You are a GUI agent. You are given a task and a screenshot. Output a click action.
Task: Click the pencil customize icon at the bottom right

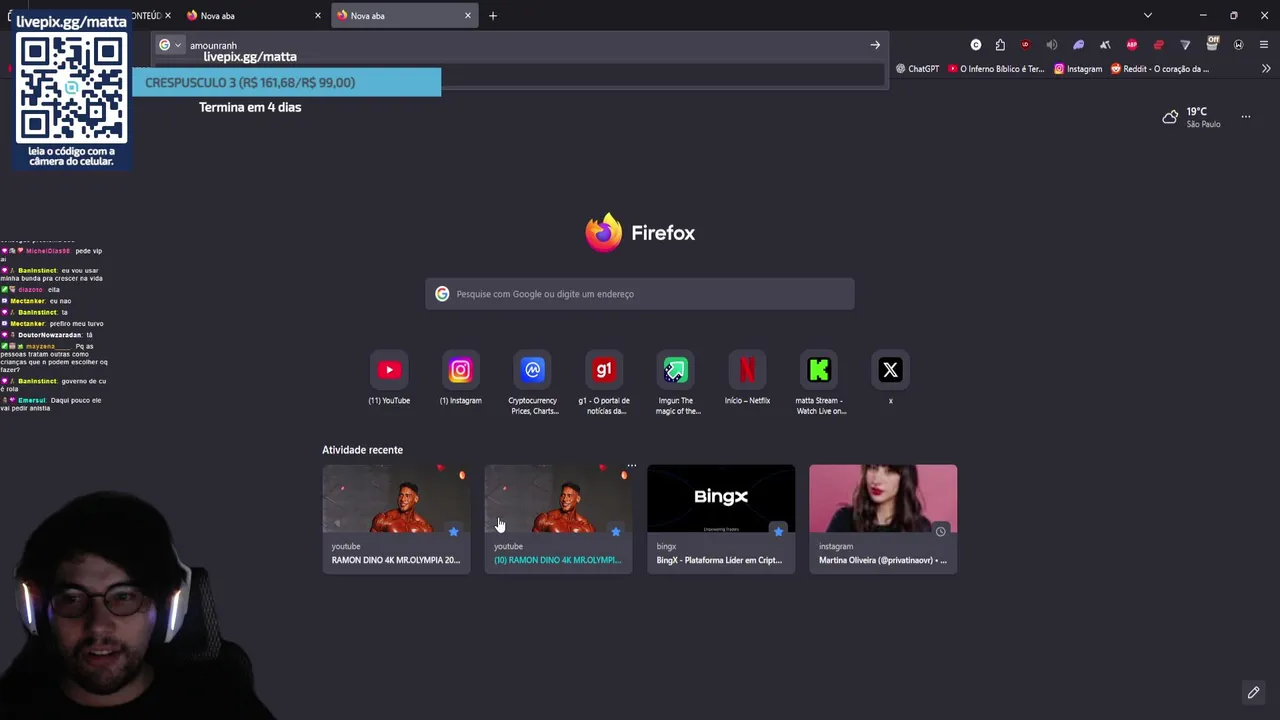(x=1253, y=692)
